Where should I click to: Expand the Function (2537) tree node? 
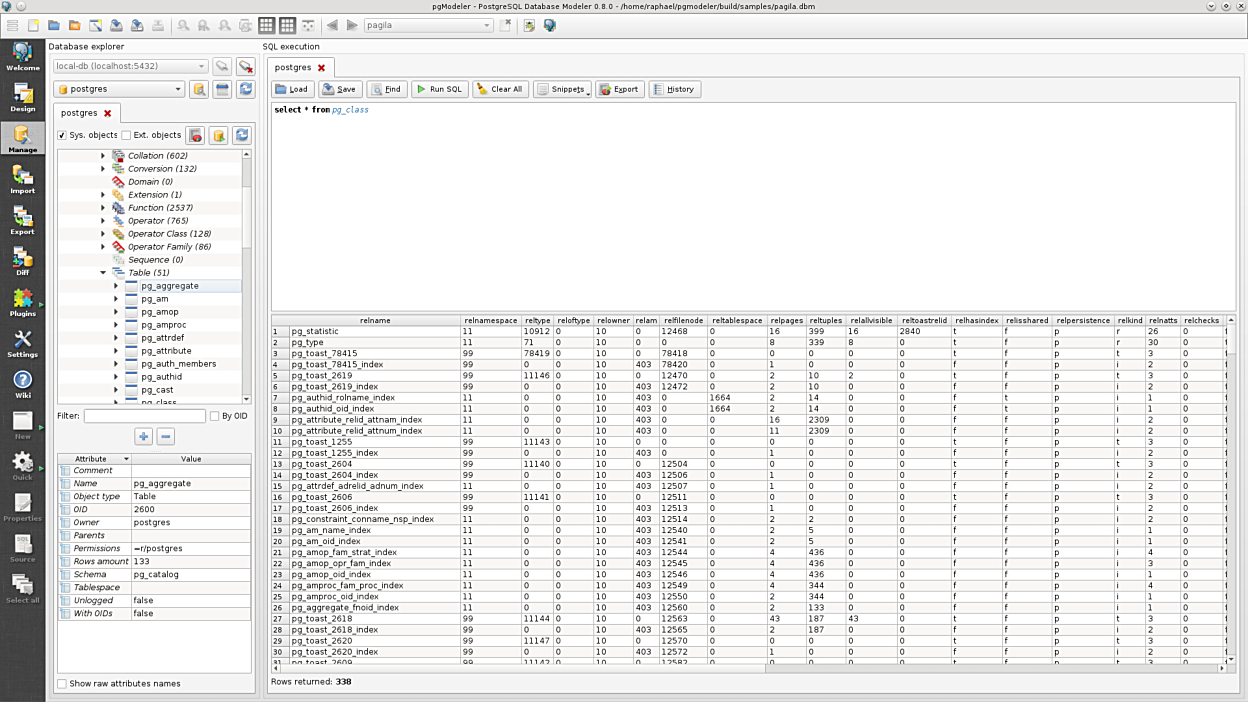coord(103,208)
